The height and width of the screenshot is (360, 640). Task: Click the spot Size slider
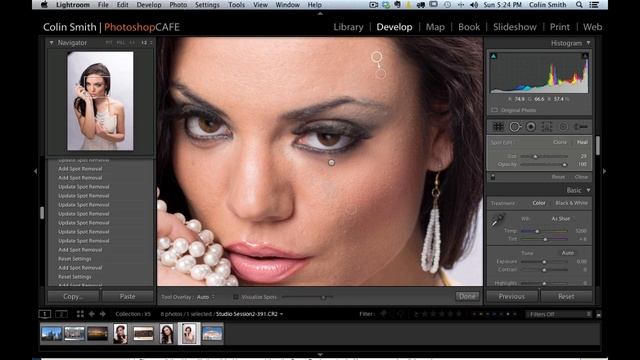543,156
